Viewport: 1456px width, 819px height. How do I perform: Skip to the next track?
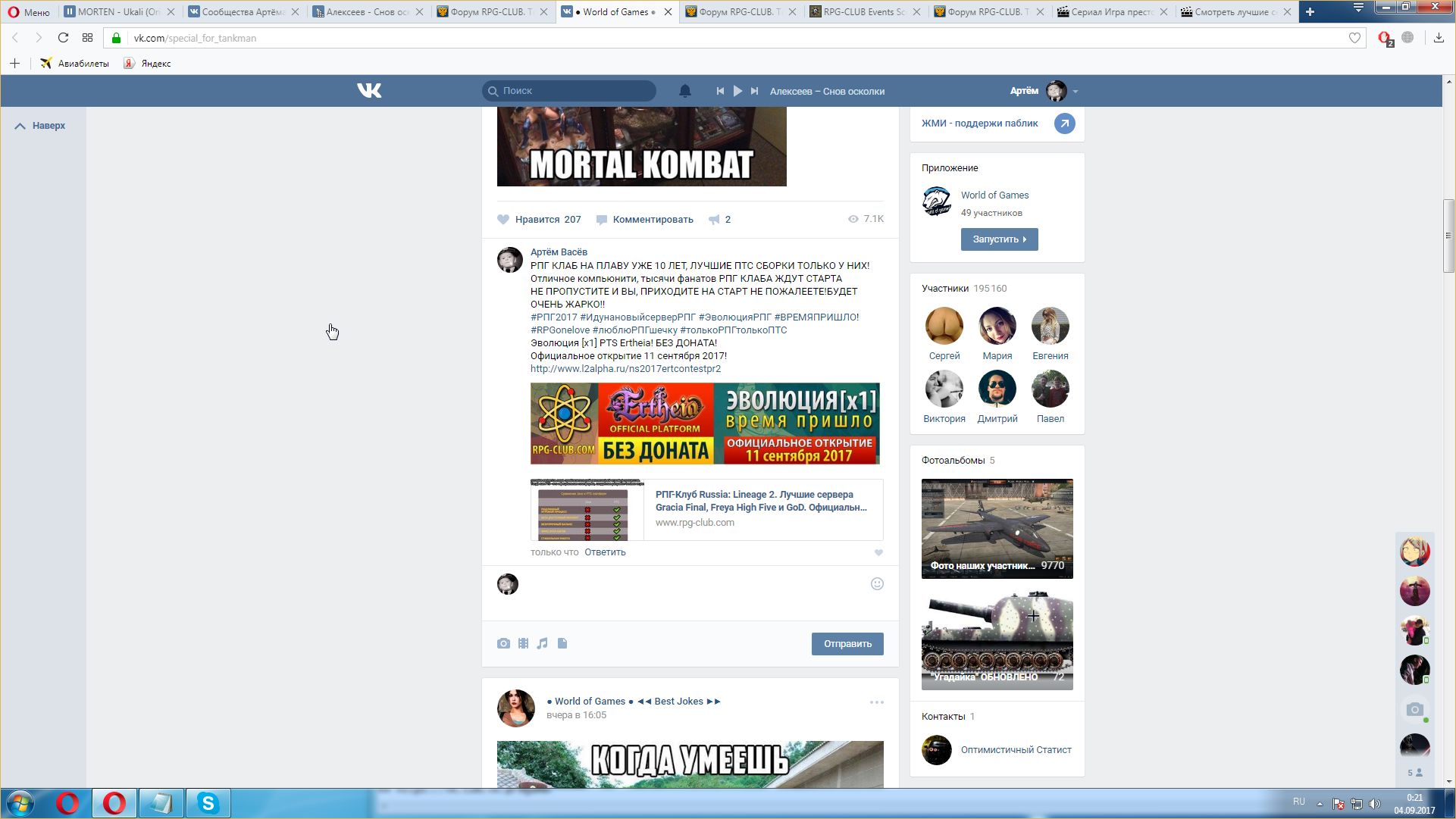(x=754, y=91)
